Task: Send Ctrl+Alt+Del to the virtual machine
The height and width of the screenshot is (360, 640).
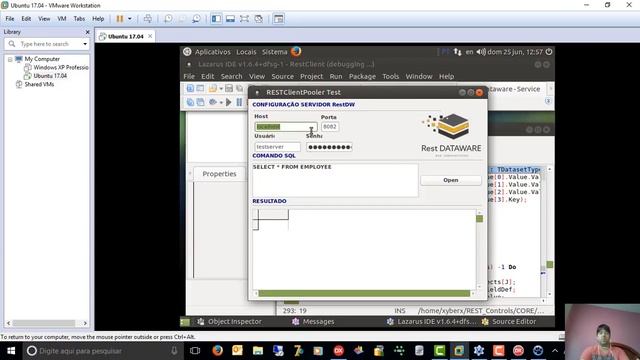Action: [x=148, y=19]
